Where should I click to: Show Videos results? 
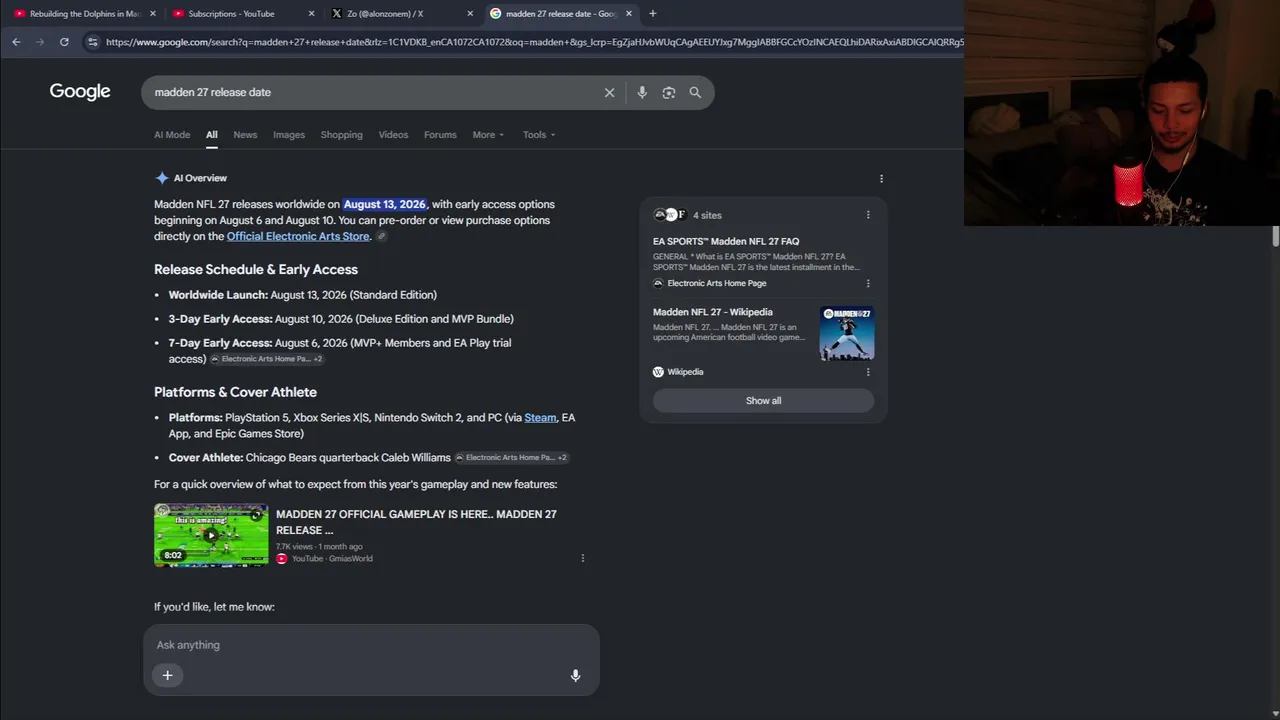point(393,135)
